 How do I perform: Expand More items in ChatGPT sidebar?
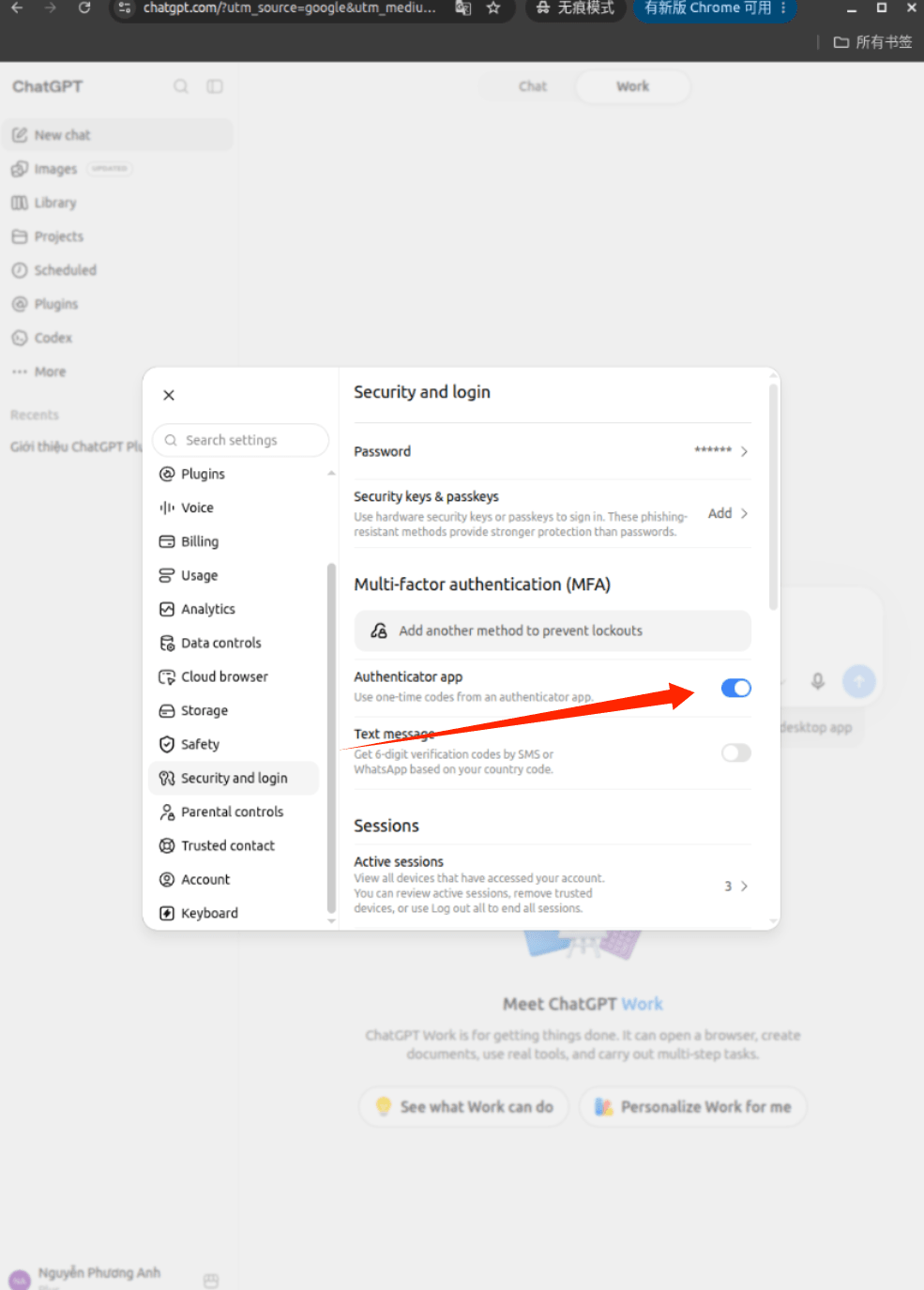(x=50, y=372)
